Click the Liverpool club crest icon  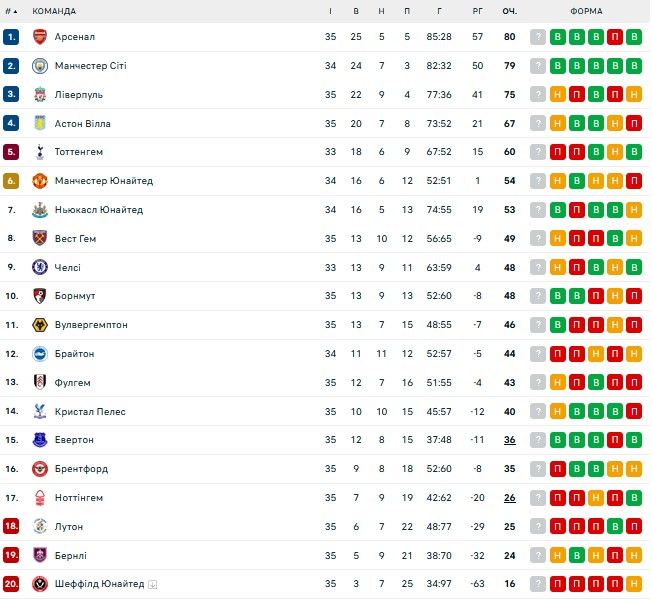click(x=40, y=95)
